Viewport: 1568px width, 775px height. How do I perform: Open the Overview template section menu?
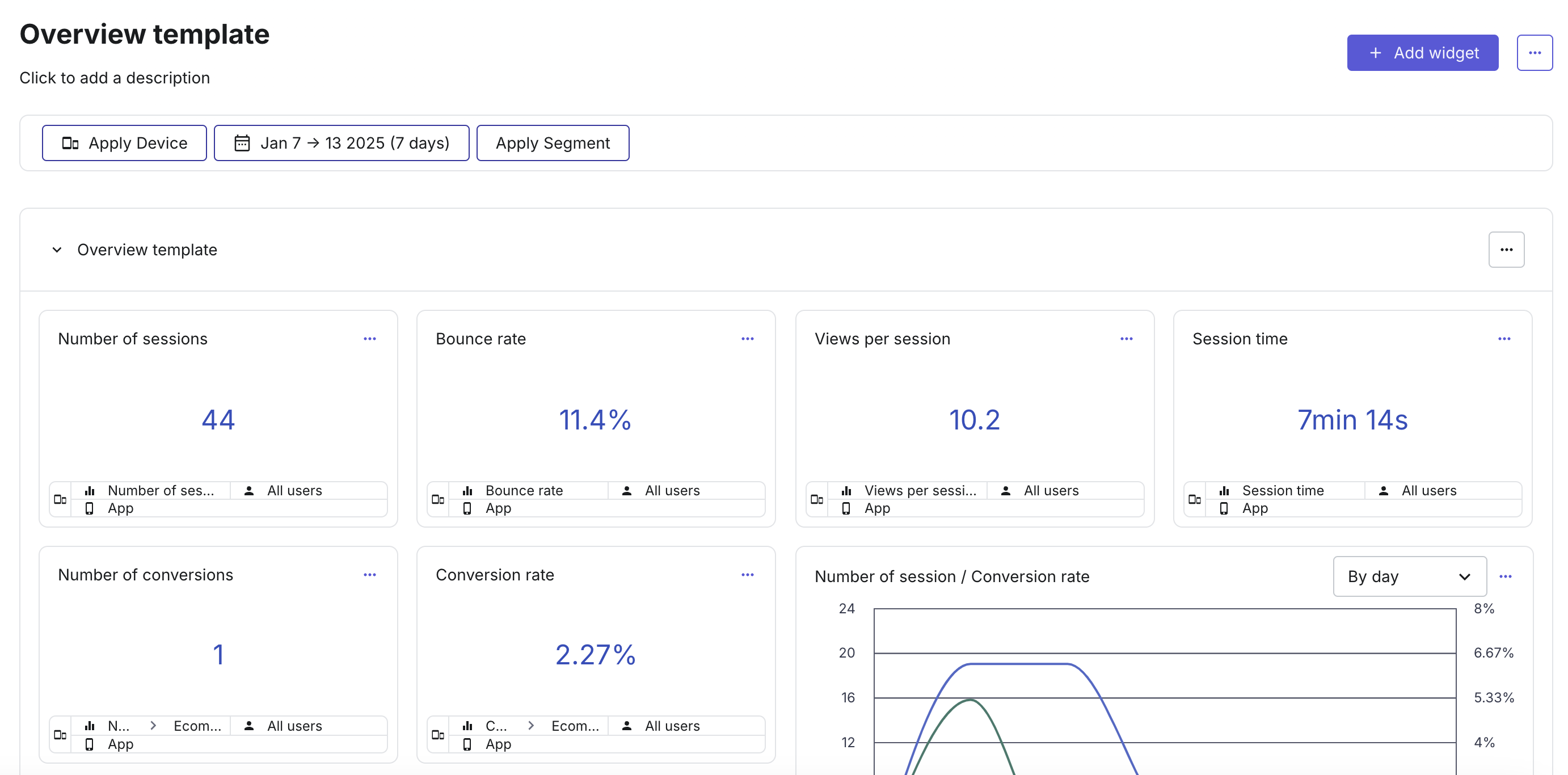[1507, 249]
